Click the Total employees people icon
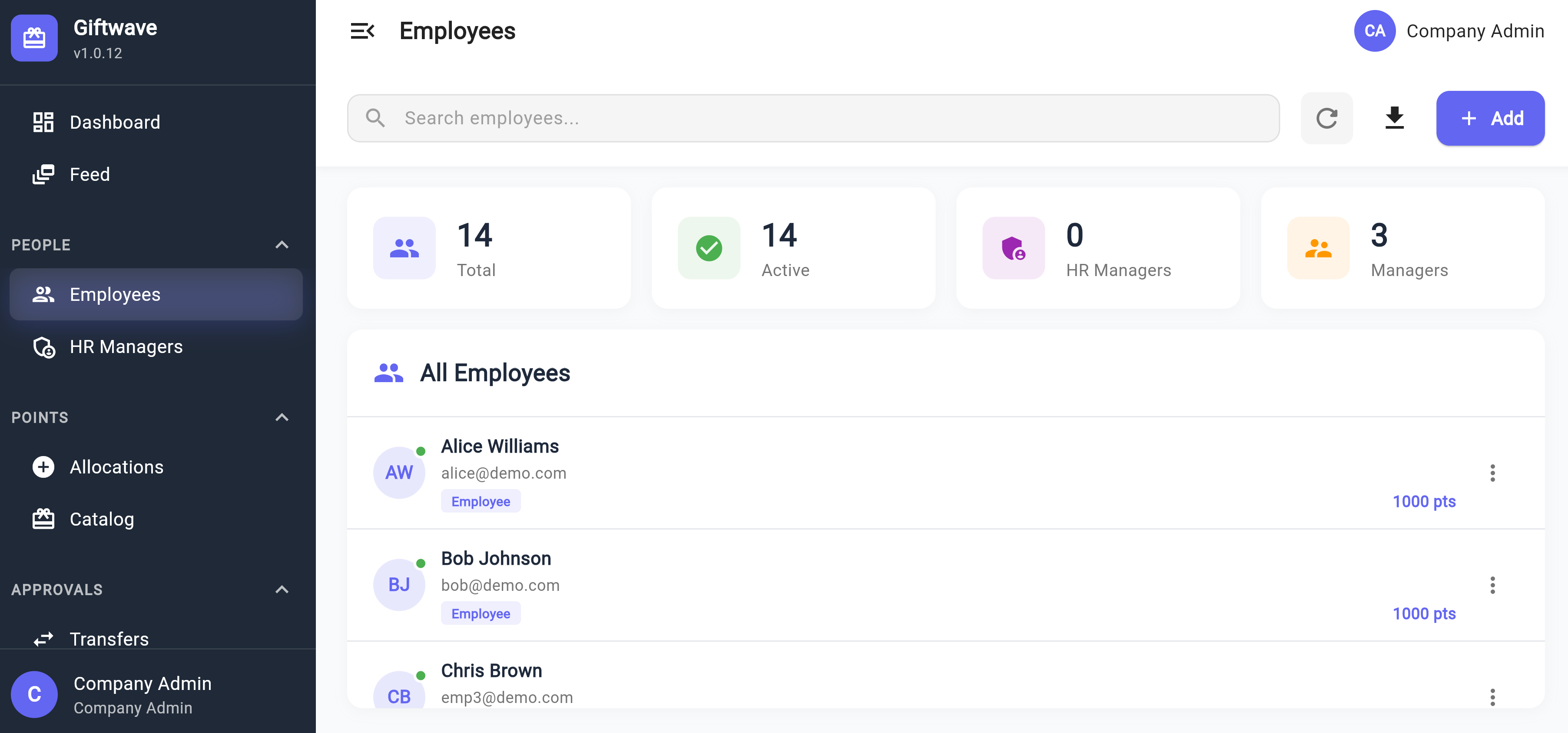This screenshot has width=1568, height=733. point(404,248)
